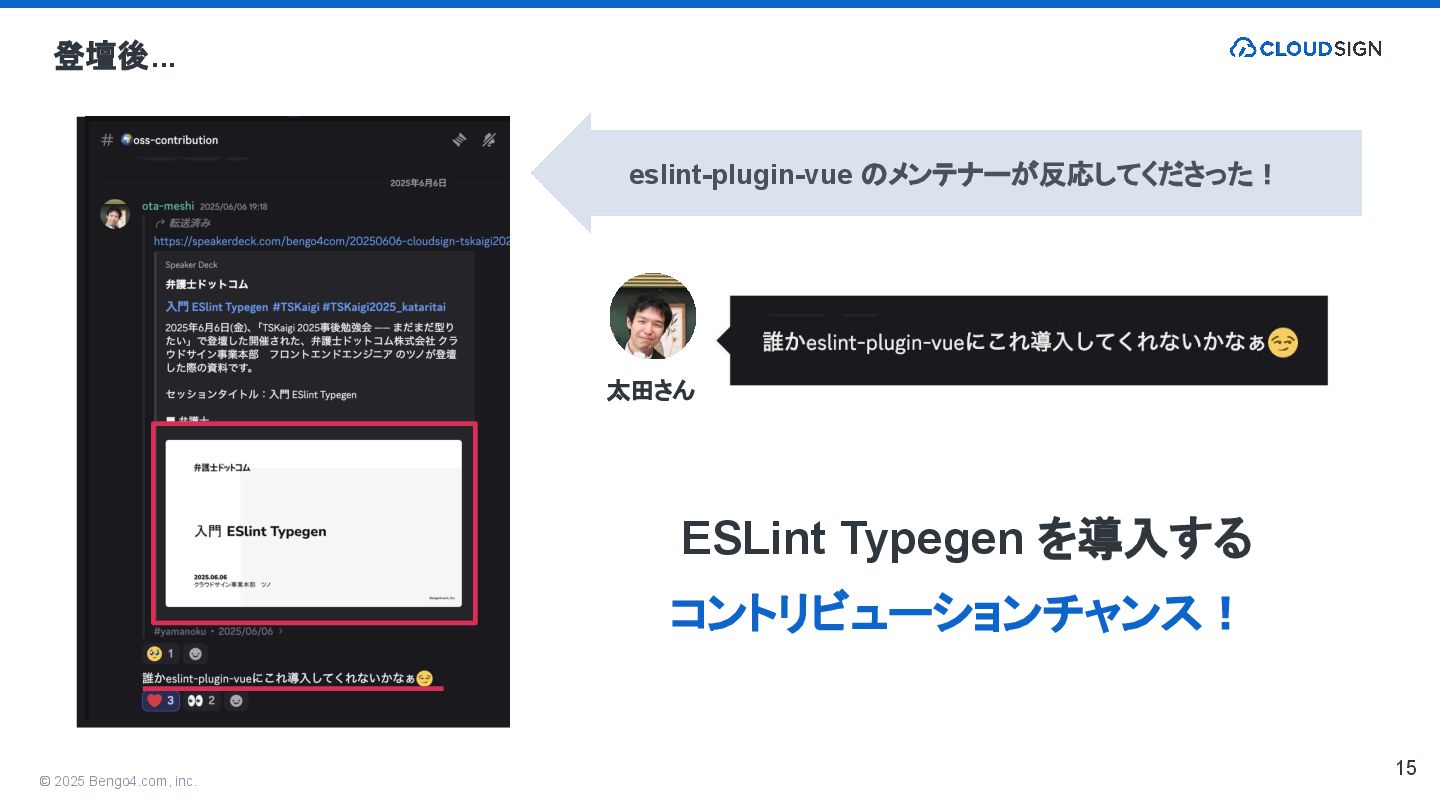Open the Speaker Deck slide thumbnail preview
Viewport: 1440px width, 810px height.
click(x=314, y=523)
